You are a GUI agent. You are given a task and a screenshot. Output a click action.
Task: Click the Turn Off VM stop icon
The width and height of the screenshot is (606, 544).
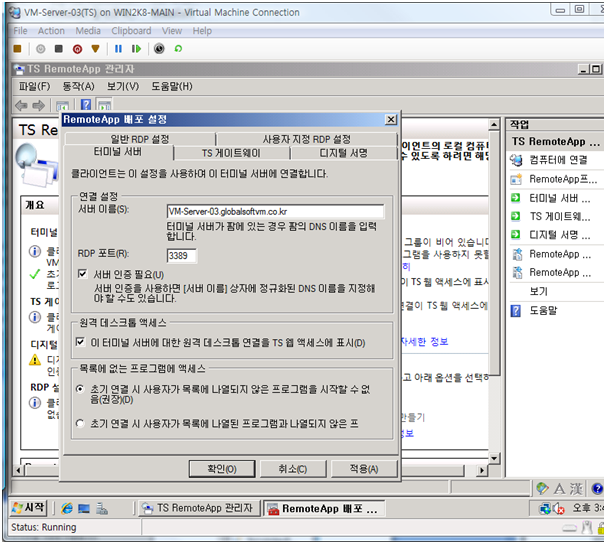coord(59,49)
